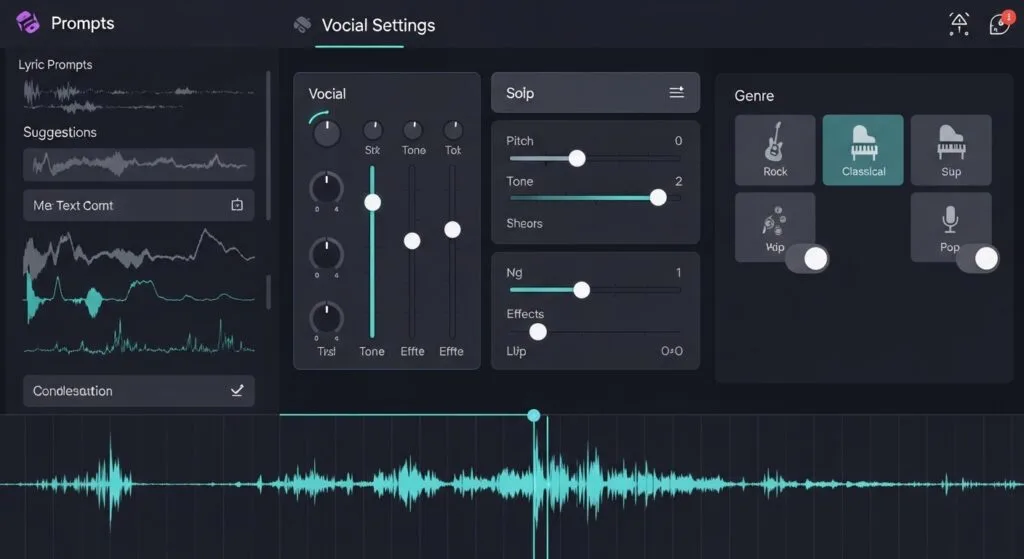Screen dimensions: 1024x559
Task: Click the Tone horizontal slider handle
Action: click(658, 197)
